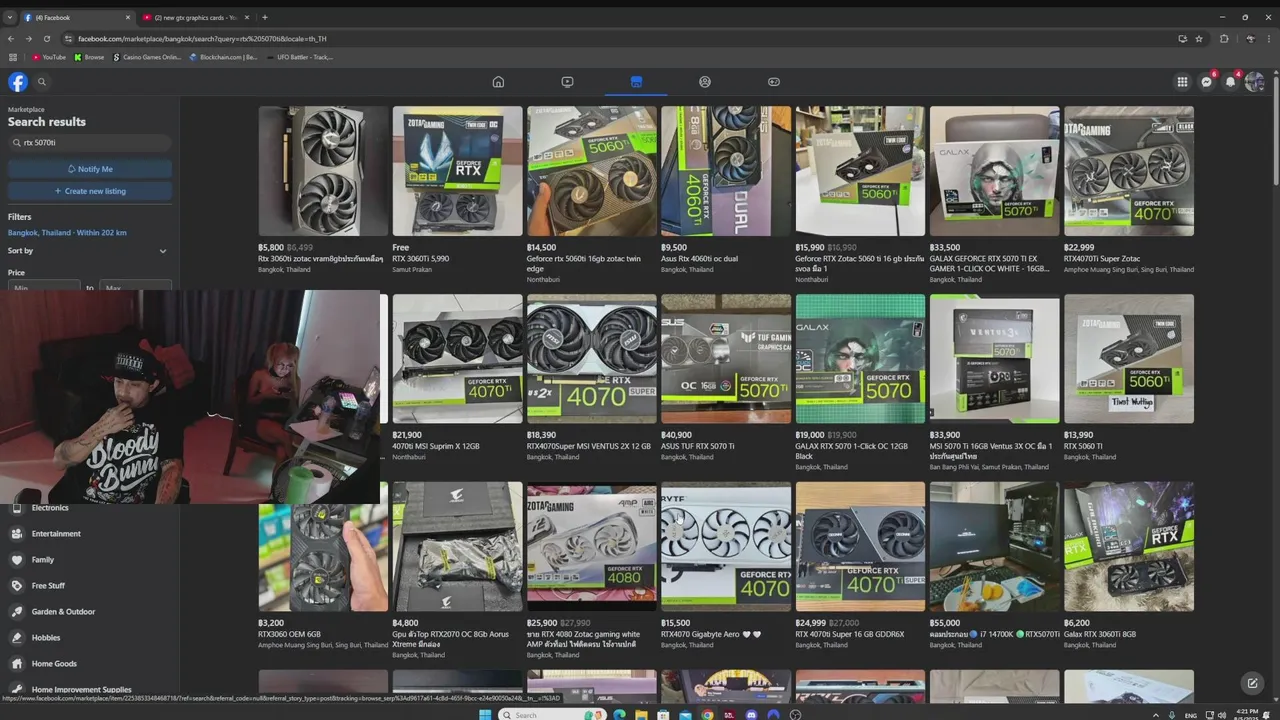Reload the page with the refresh icon
1280x720 pixels.
pos(46,39)
